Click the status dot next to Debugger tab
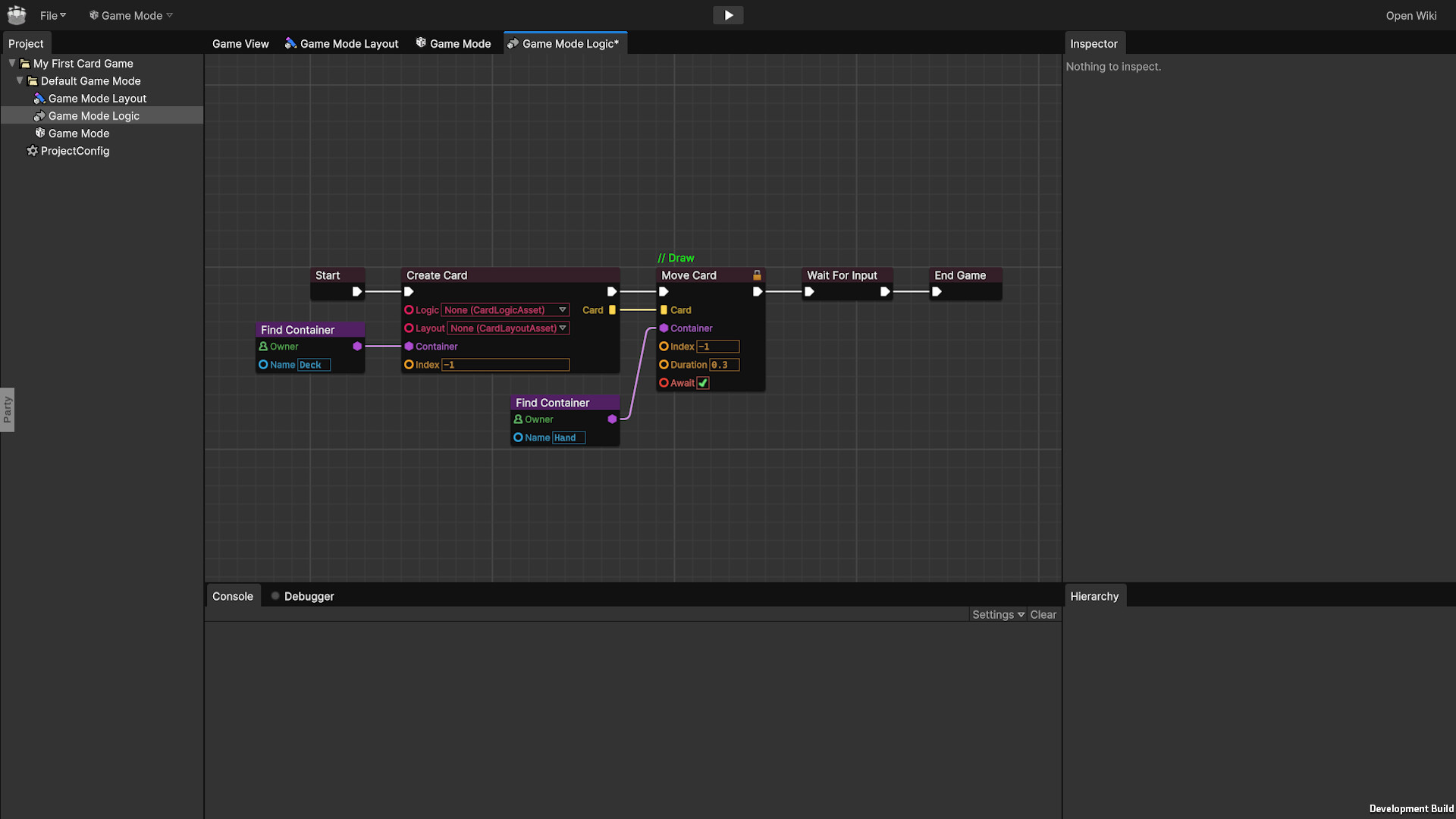Screen dimensions: 1456x819 (x=274, y=595)
